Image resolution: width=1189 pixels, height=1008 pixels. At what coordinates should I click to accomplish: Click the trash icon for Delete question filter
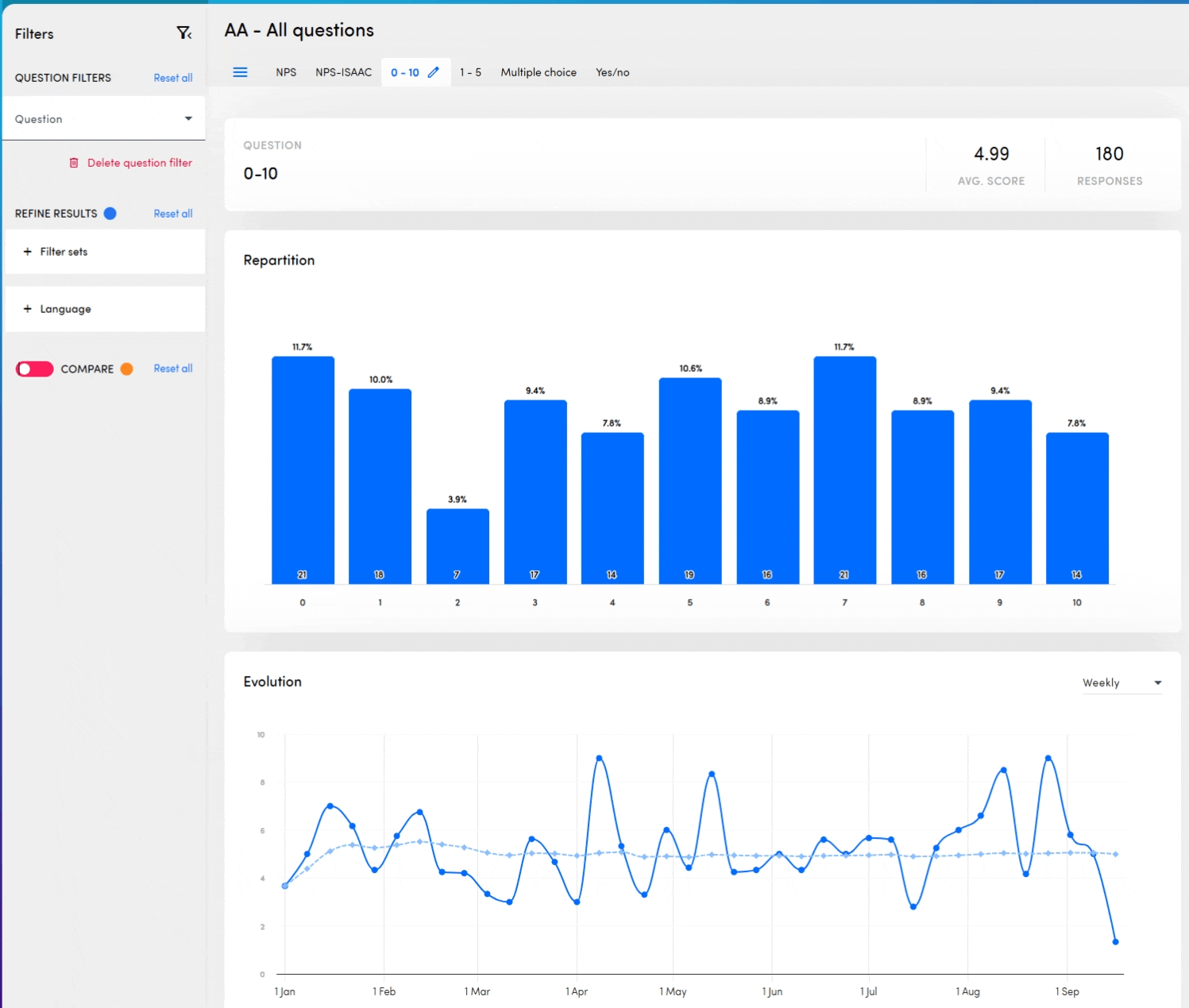coord(74,163)
